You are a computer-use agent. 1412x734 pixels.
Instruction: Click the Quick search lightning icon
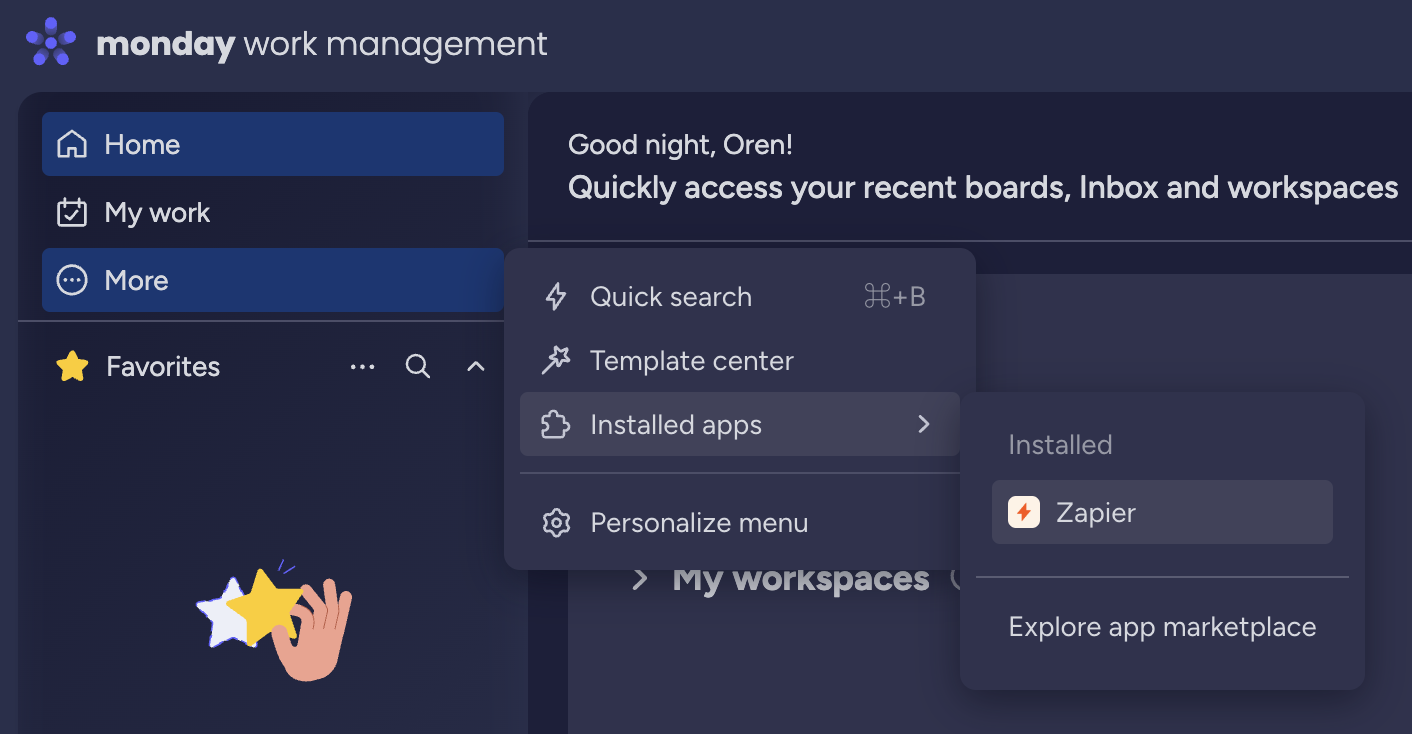coord(554,296)
